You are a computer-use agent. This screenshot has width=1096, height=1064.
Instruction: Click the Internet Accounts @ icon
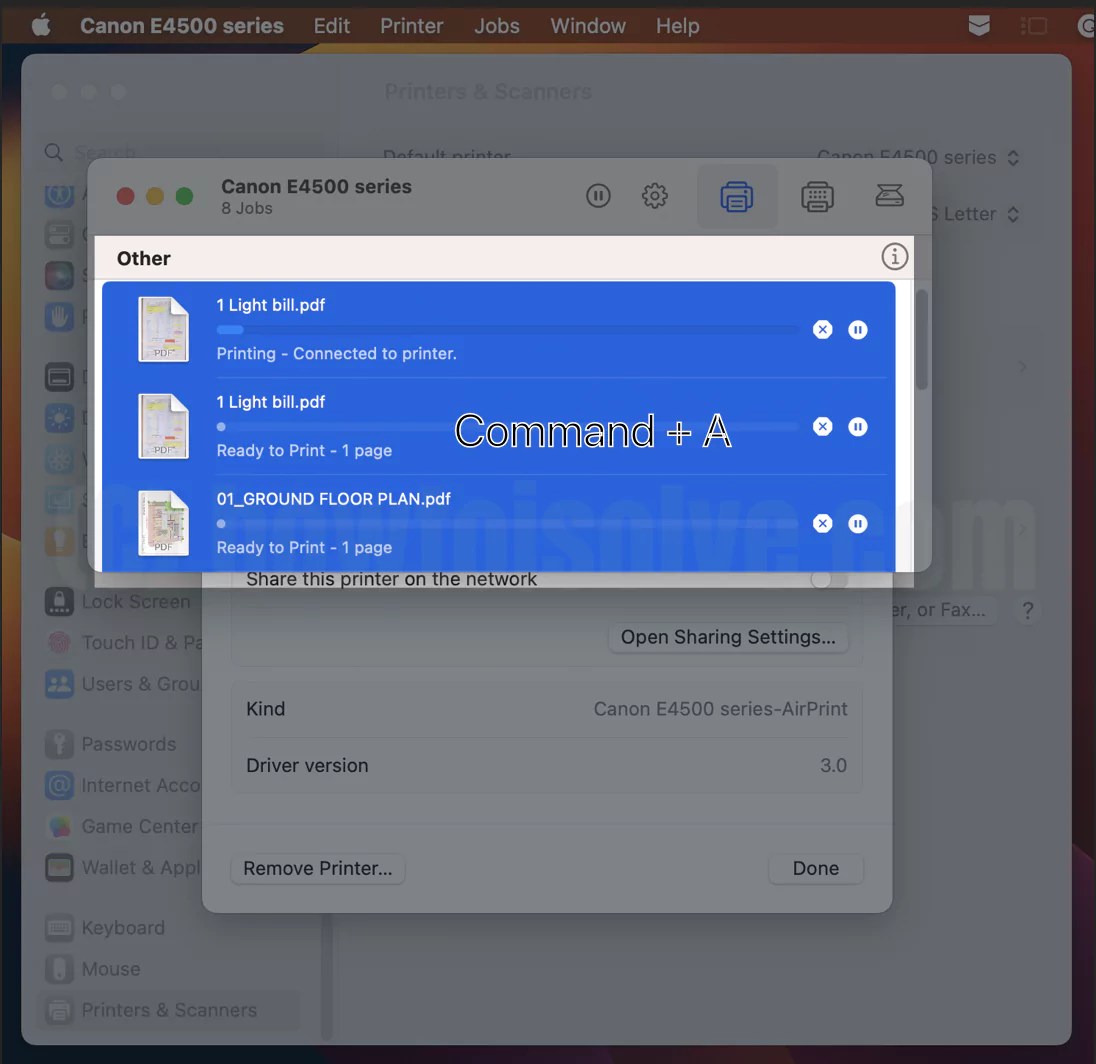59,785
